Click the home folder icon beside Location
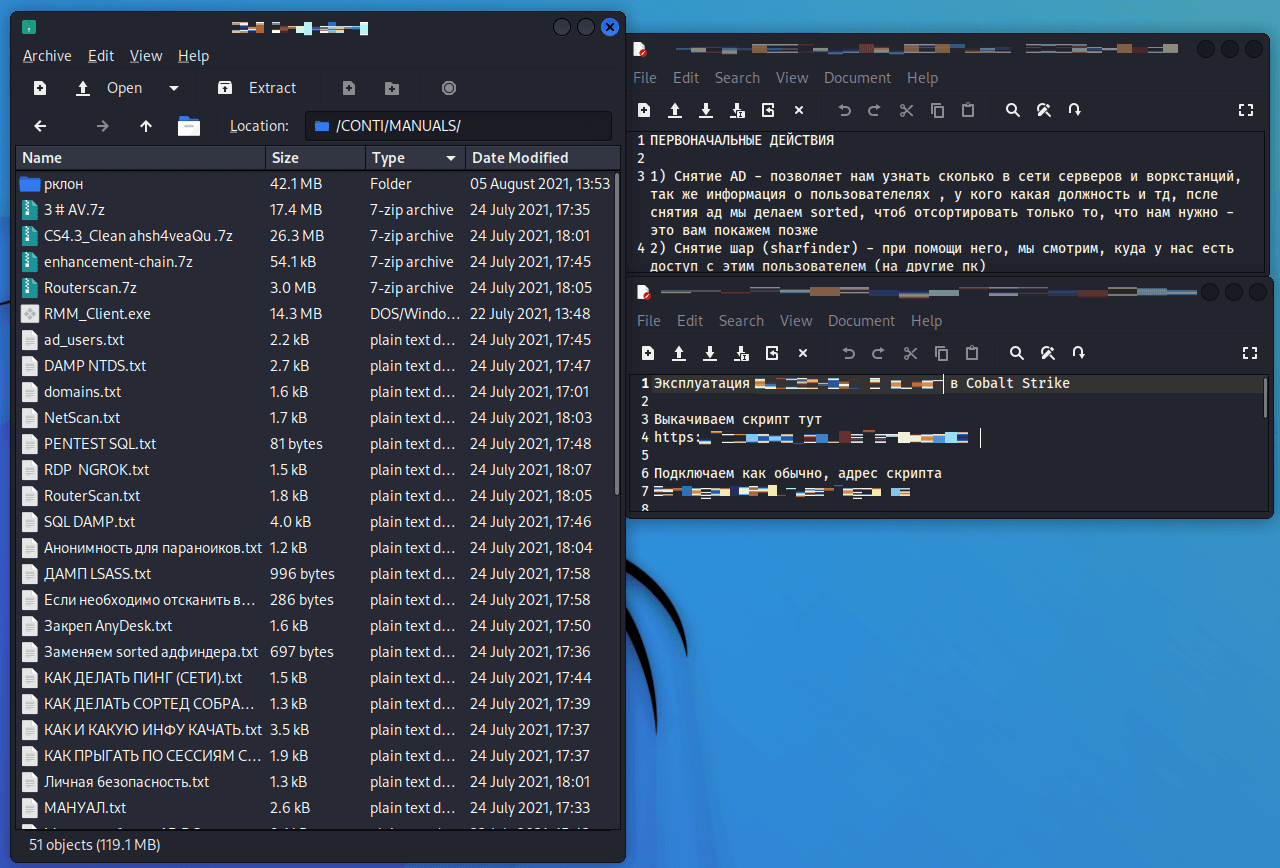The height and width of the screenshot is (868, 1280). pos(189,126)
